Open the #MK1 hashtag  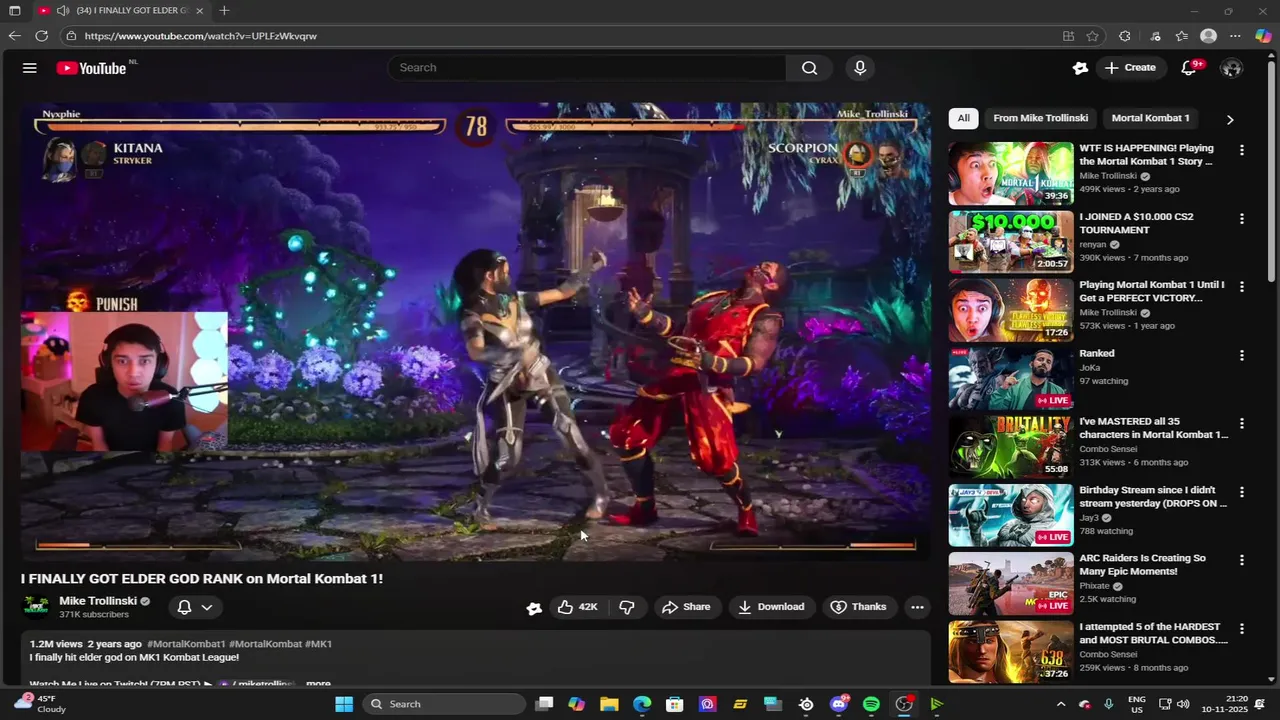pyautogui.click(x=318, y=644)
